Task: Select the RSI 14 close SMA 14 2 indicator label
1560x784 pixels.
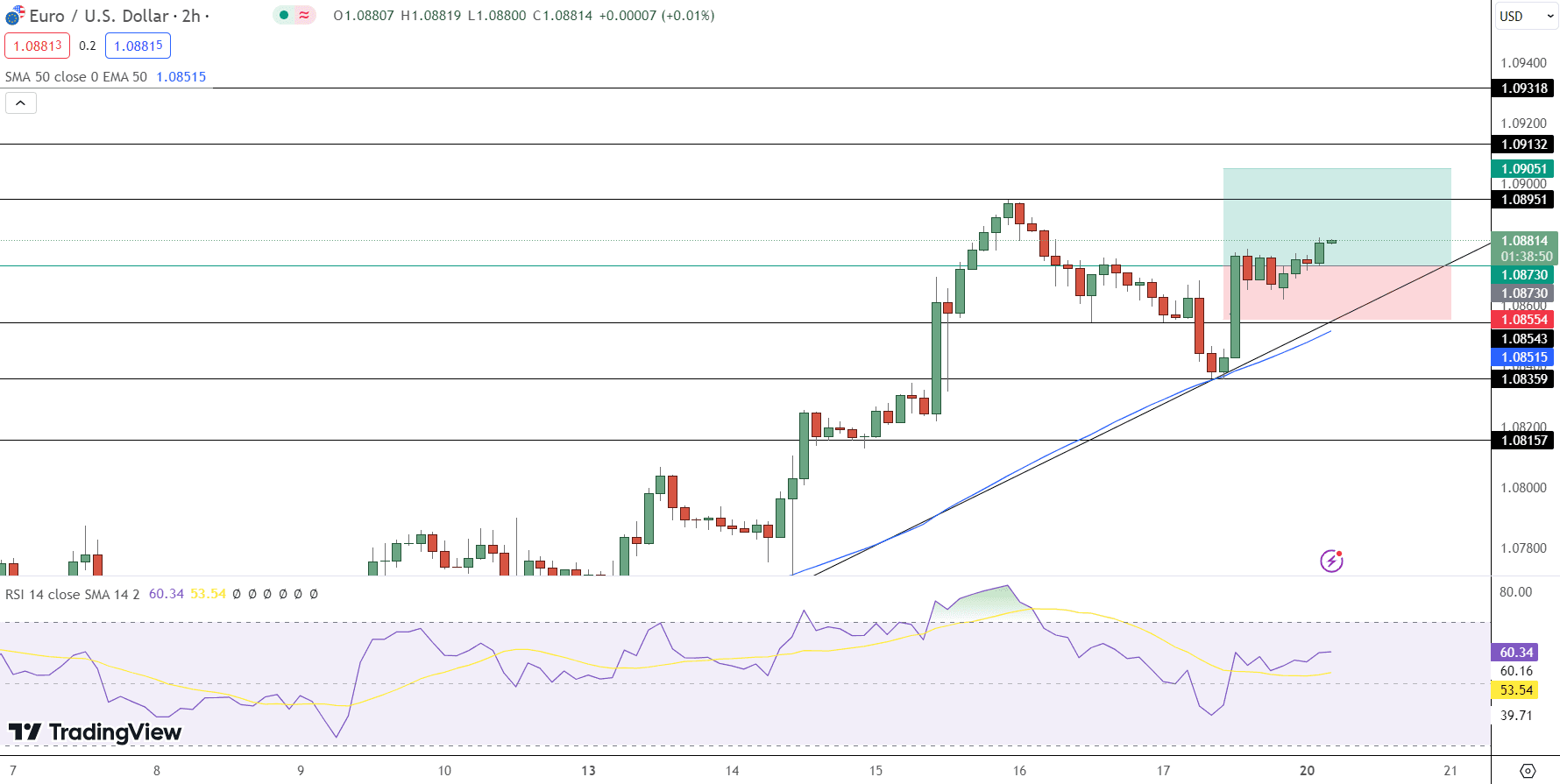Action: click(x=73, y=594)
